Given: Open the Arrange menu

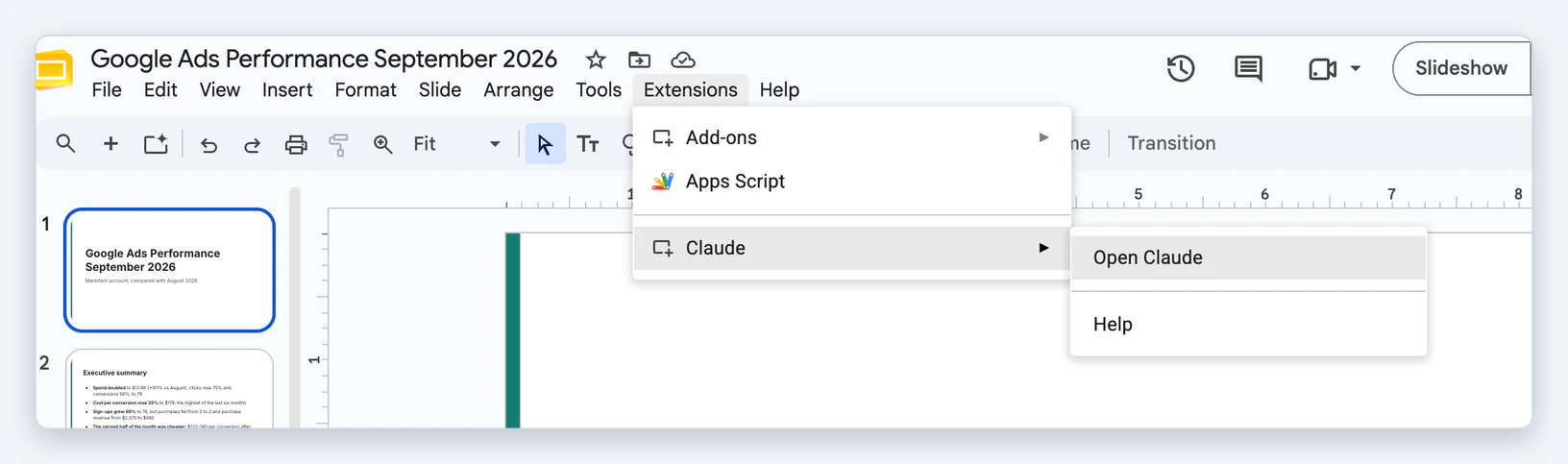Looking at the screenshot, I should tap(519, 89).
